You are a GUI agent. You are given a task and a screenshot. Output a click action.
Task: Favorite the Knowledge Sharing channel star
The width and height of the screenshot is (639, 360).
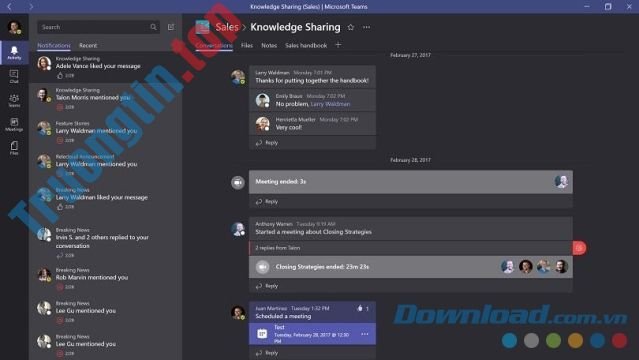351,27
